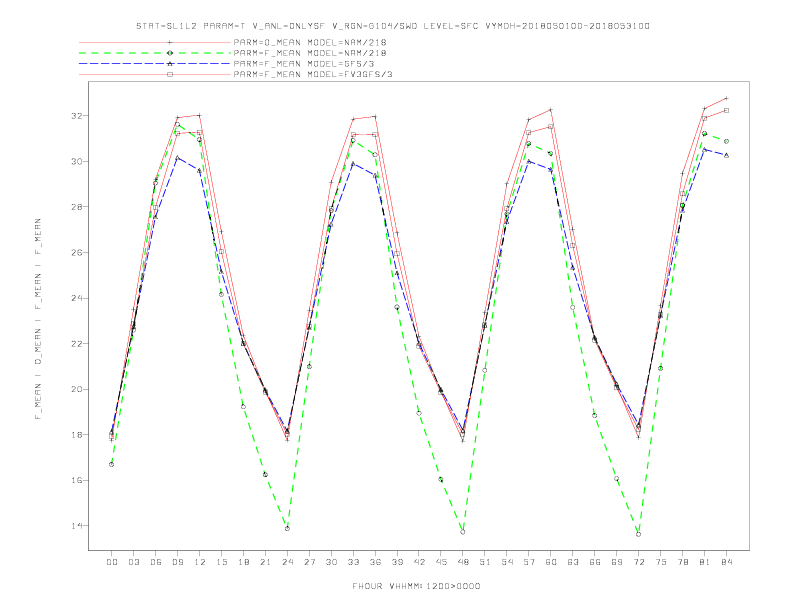
Task: Click x-axis forecast hour label 03
Action: pos(133,562)
